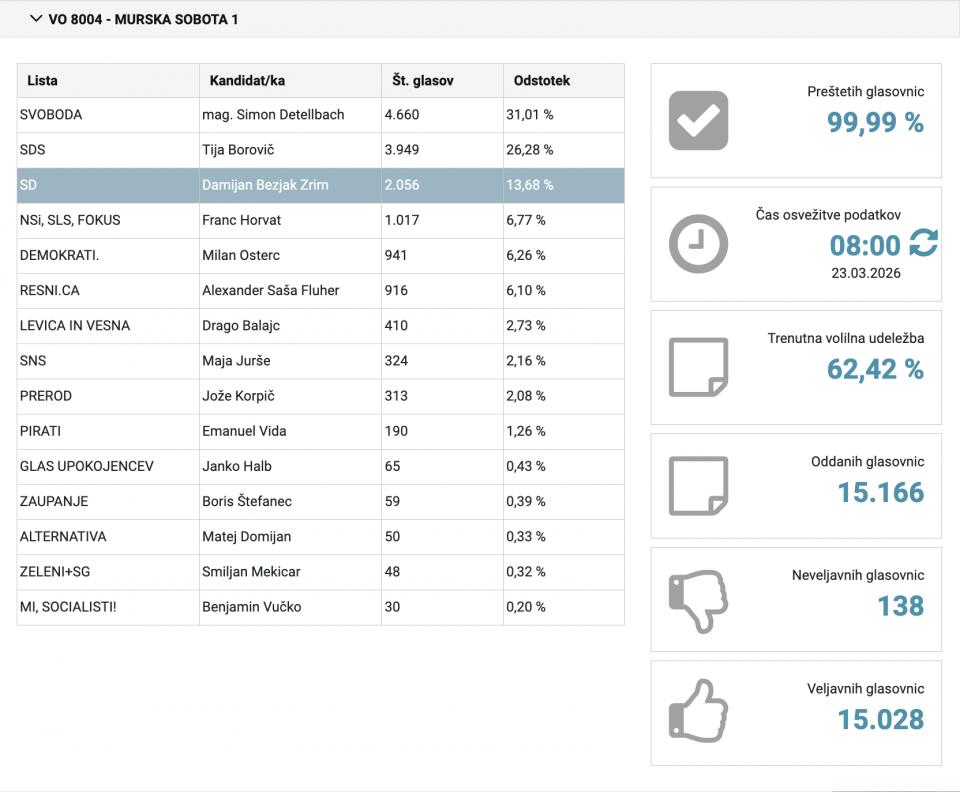Viewport: 960px width, 792px height.
Task: Click the clock icon in the refresh time card
Action: [698, 244]
